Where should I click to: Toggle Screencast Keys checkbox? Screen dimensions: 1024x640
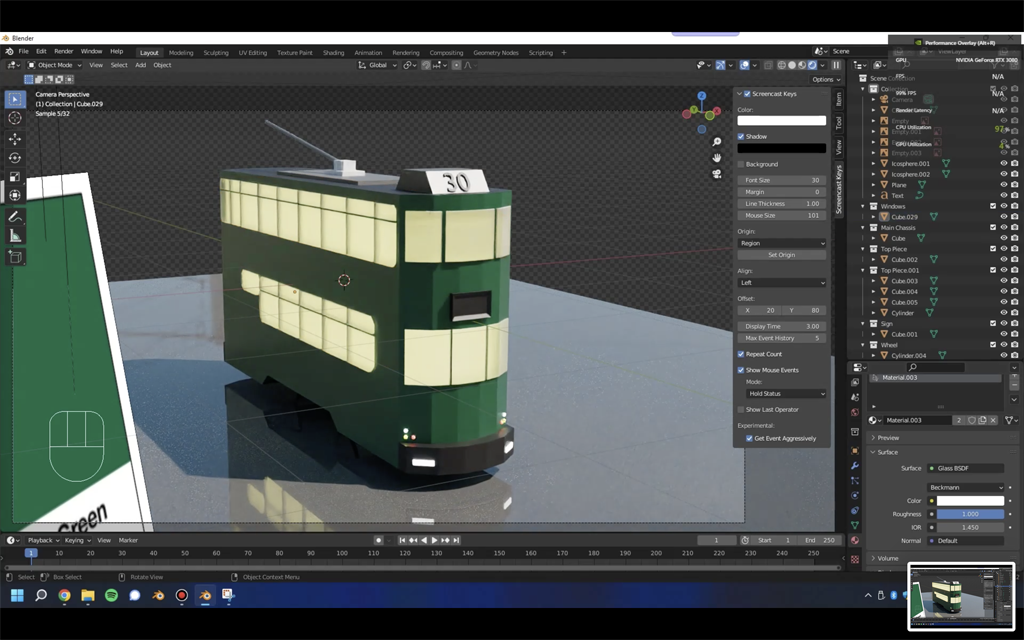747,94
